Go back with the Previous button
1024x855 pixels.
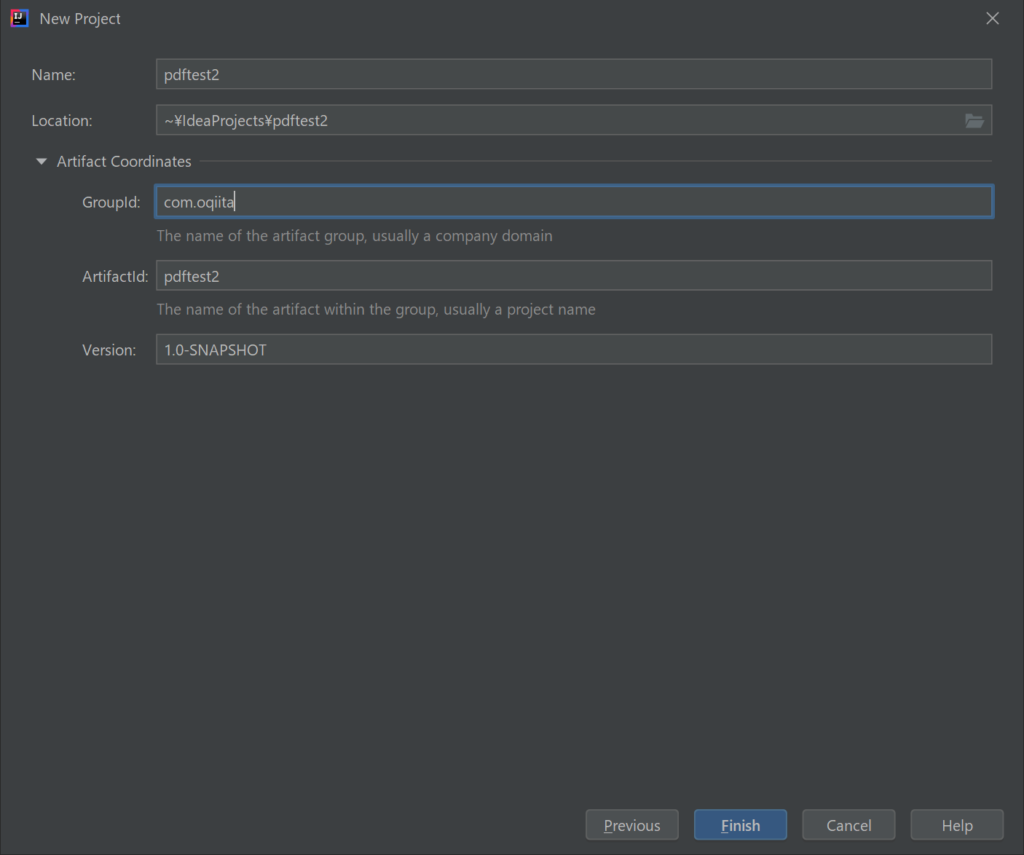coord(632,825)
